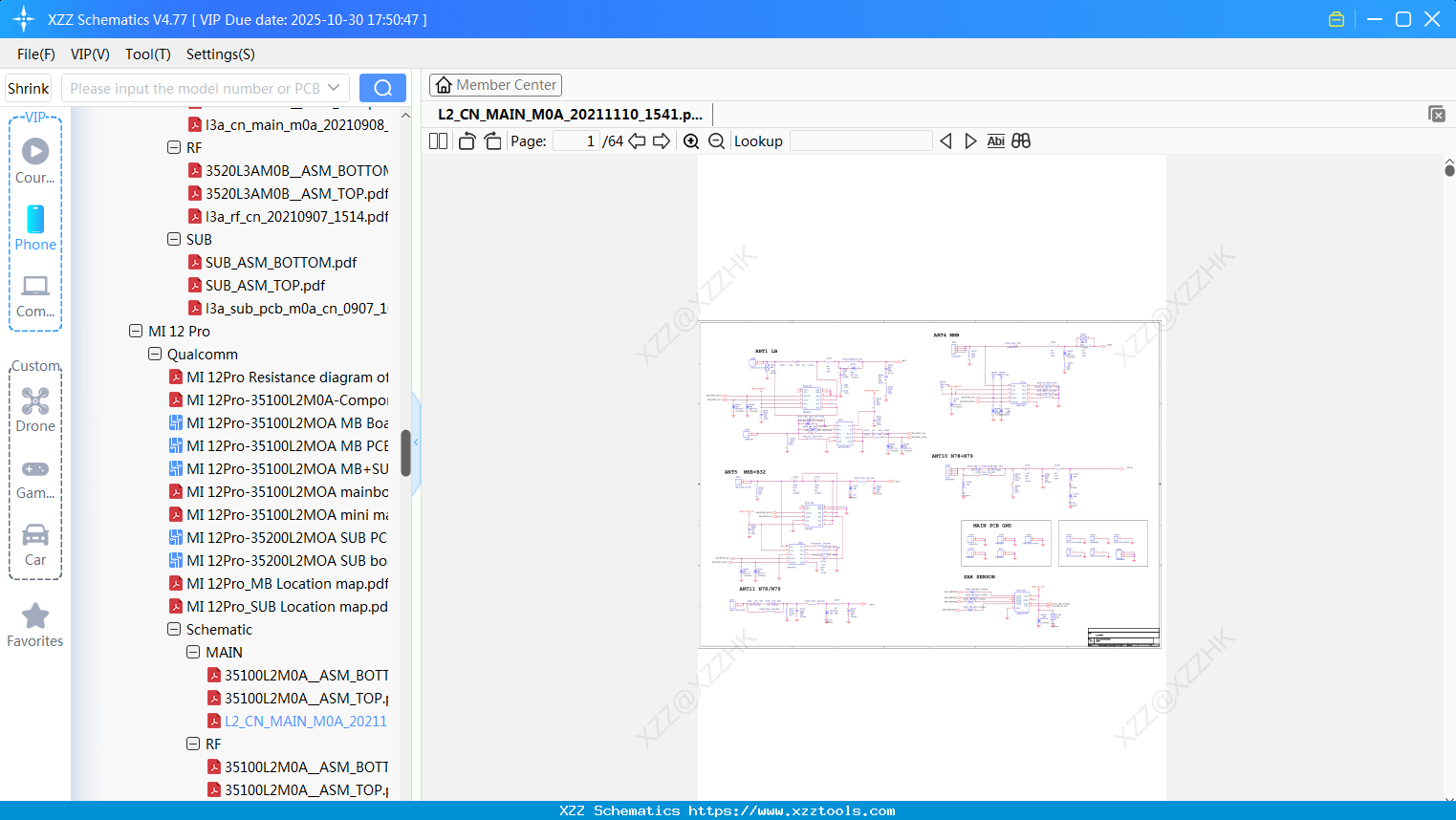1456x820 pixels.
Task: Open the VIP(V) menu
Action: [x=90, y=54]
